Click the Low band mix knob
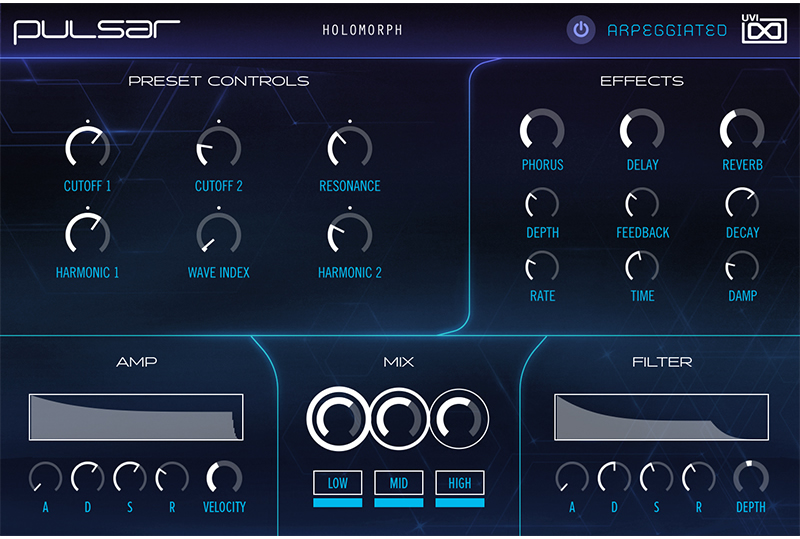Image resolution: width=800 pixels, height=539 pixels. 338,419
